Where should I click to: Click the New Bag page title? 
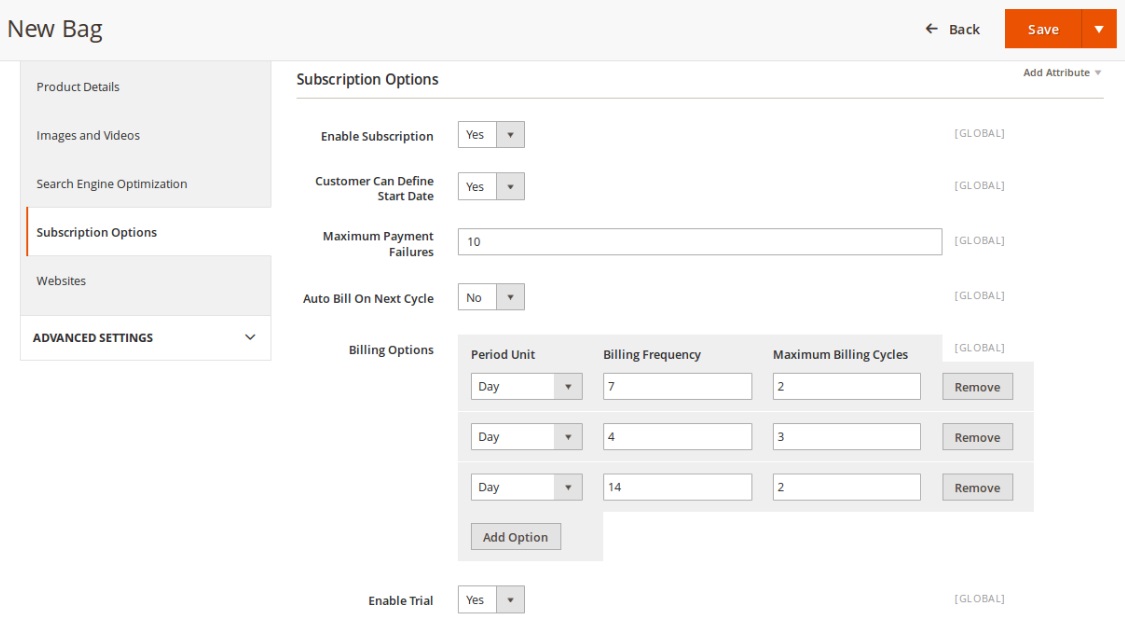point(55,29)
